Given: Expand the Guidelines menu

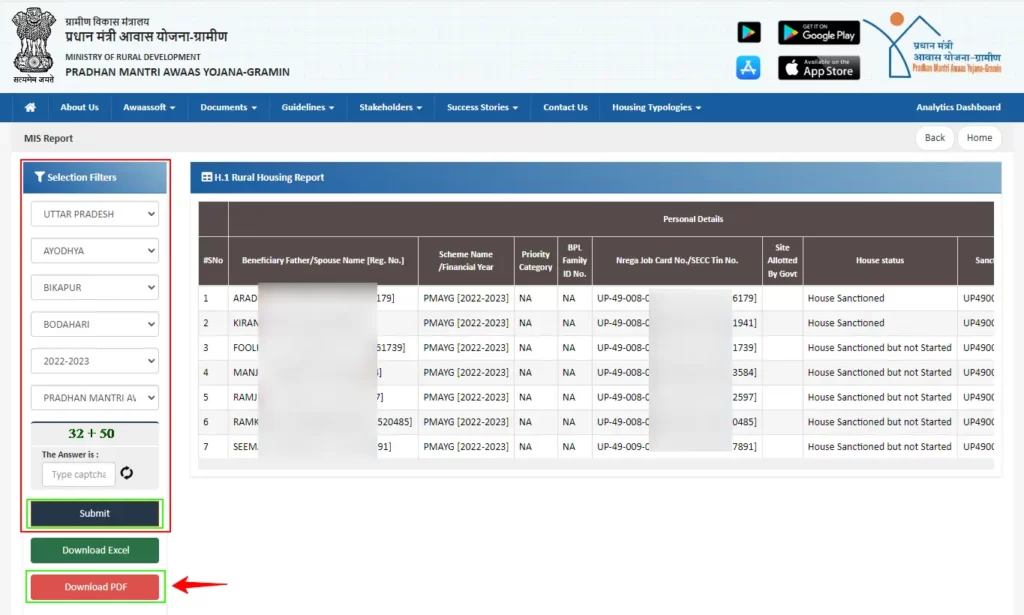Looking at the screenshot, I should tap(308, 107).
